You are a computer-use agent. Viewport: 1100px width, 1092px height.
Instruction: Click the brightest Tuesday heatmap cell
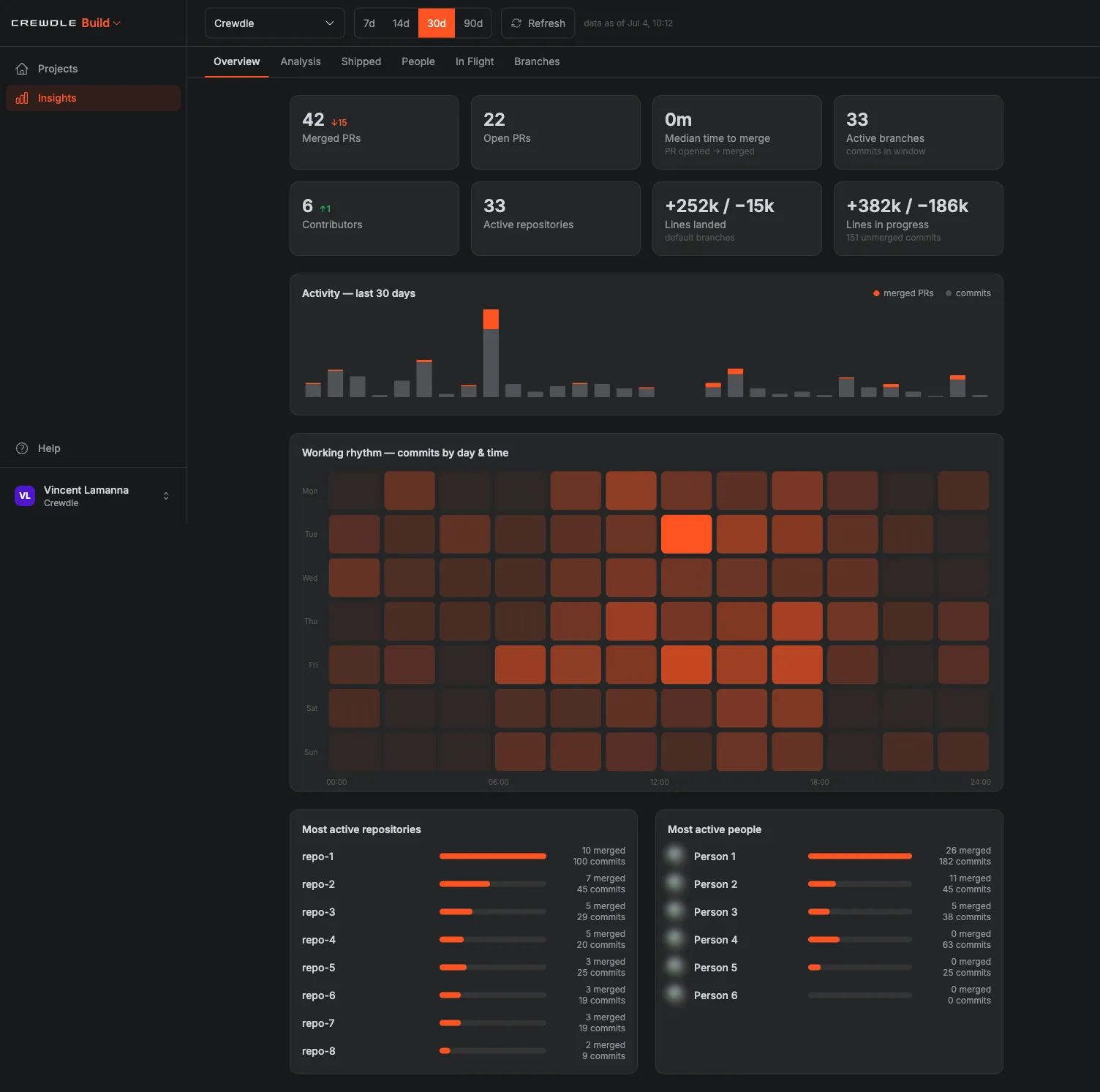(x=686, y=534)
